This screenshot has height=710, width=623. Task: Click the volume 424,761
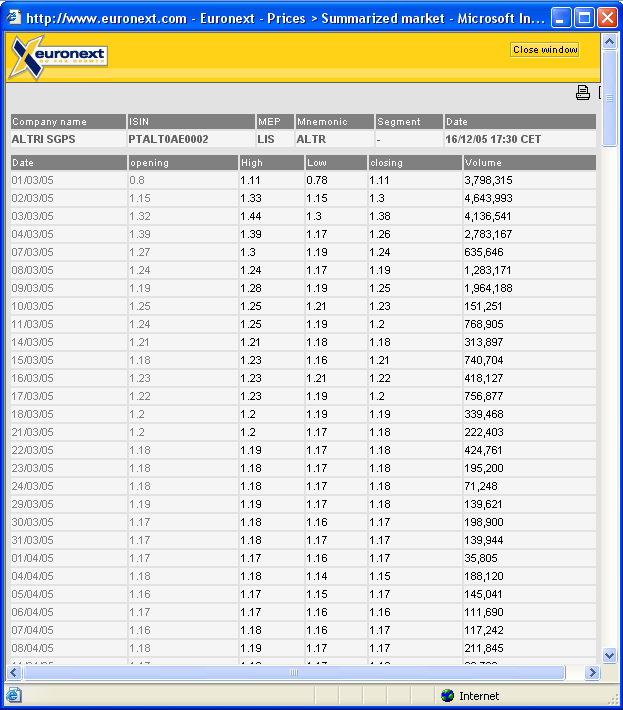pos(484,450)
